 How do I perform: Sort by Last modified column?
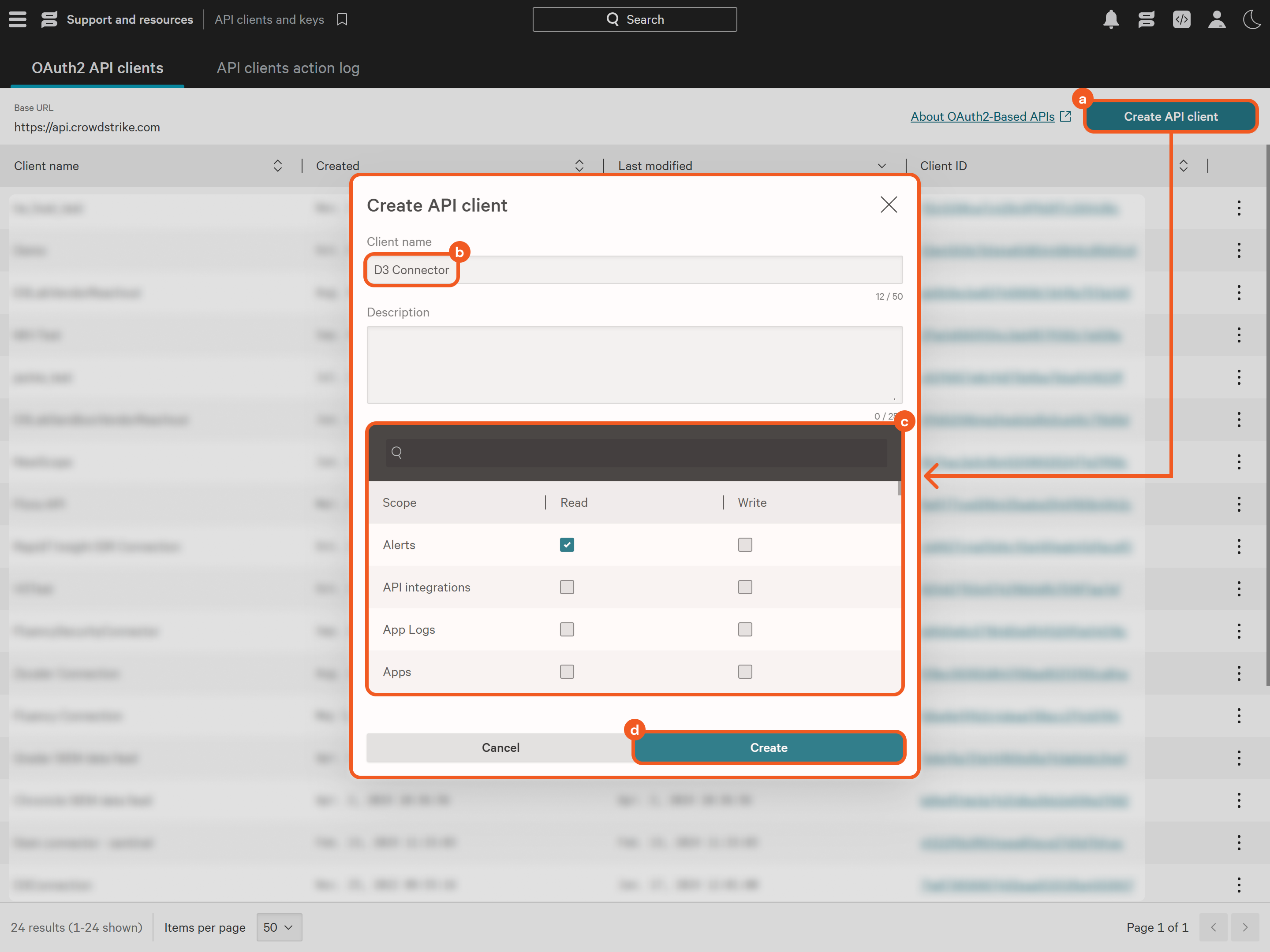[x=882, y=166]
